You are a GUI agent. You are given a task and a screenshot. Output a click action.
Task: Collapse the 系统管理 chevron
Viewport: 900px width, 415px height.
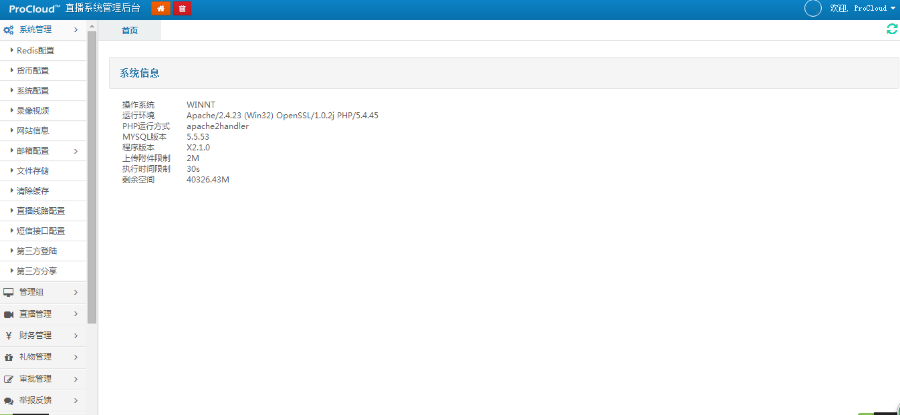pyautogui.click(x=76, y=30)
